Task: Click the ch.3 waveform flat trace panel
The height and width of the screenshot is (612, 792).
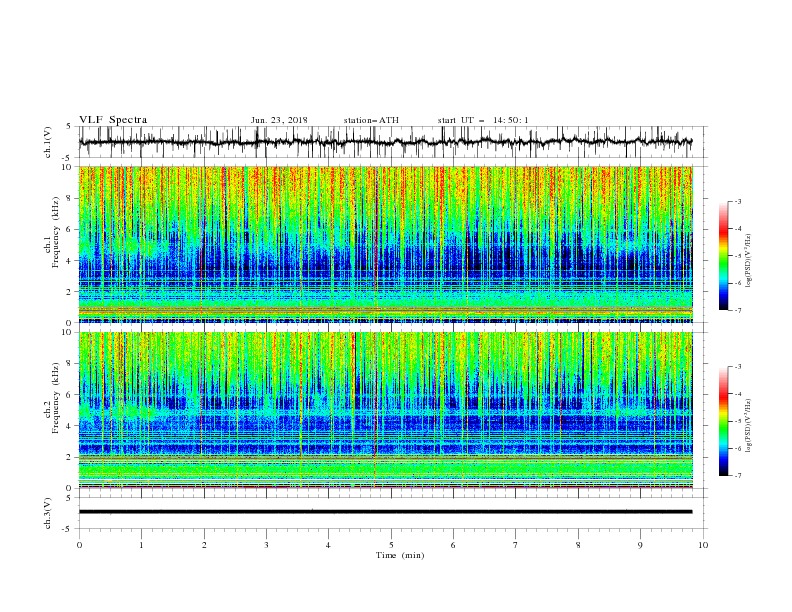Action: 393,513
